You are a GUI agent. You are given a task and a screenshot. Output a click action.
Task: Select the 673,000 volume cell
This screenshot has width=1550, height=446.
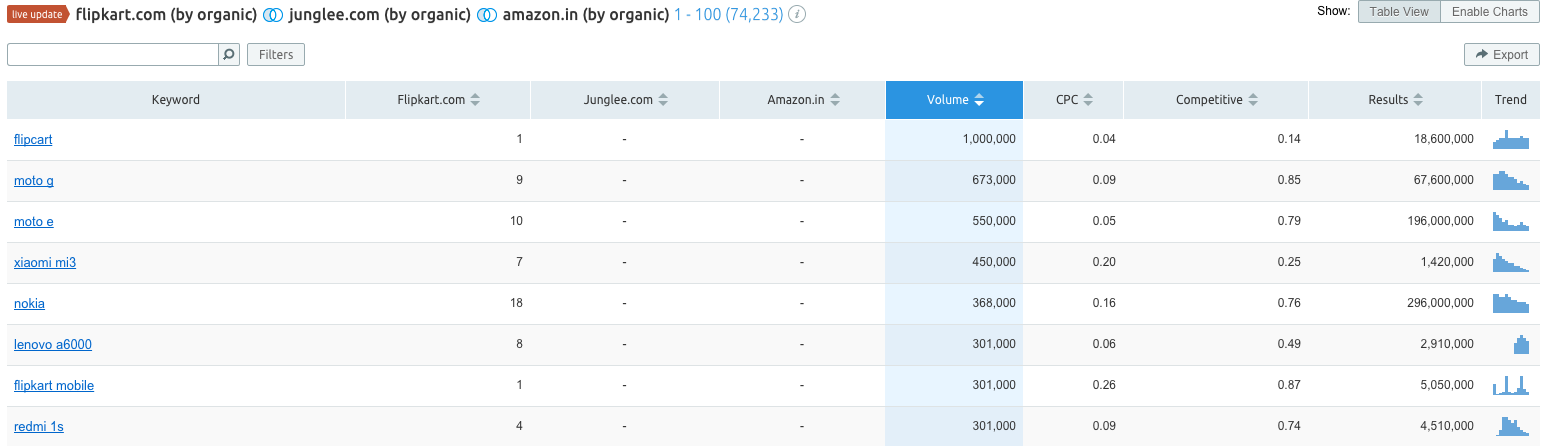pos(954,180)
